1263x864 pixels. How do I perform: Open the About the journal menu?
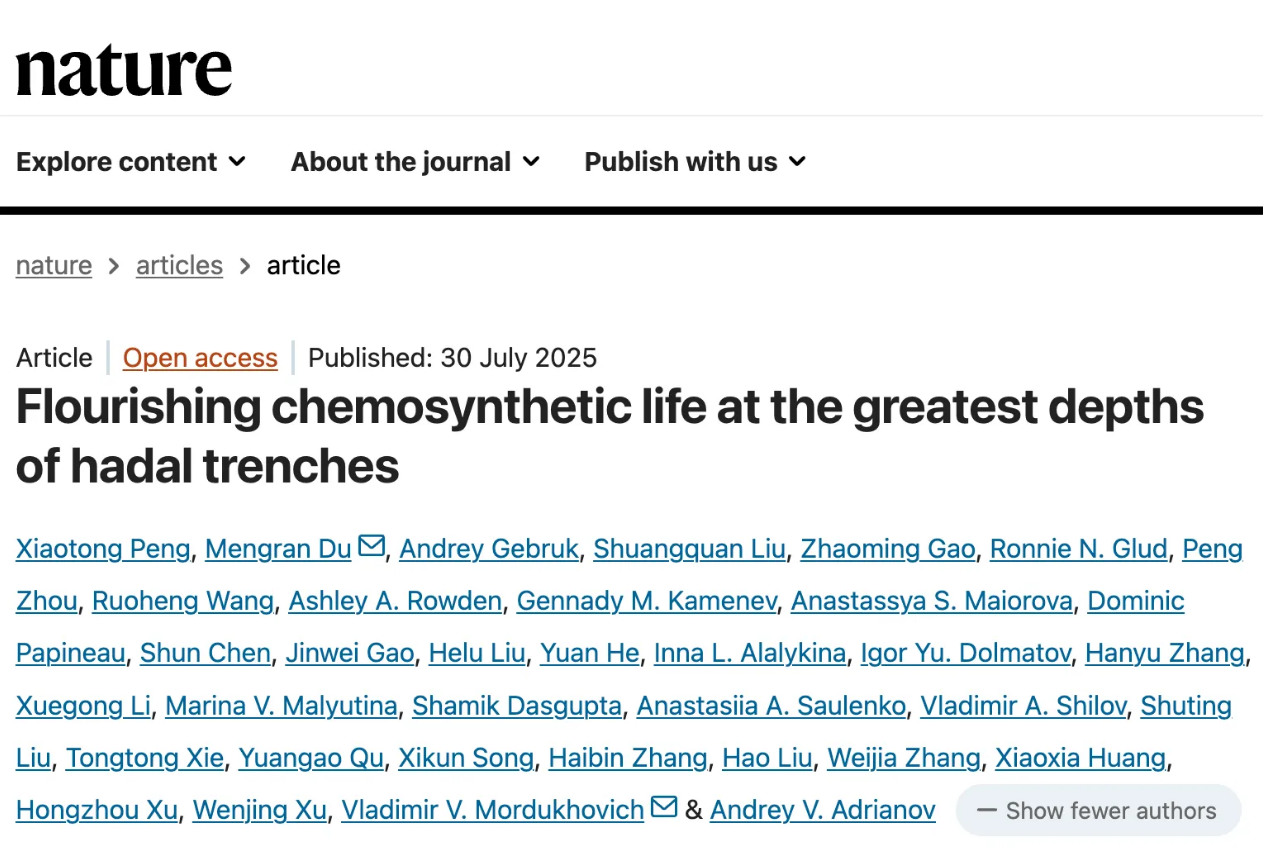pos(415,162)
